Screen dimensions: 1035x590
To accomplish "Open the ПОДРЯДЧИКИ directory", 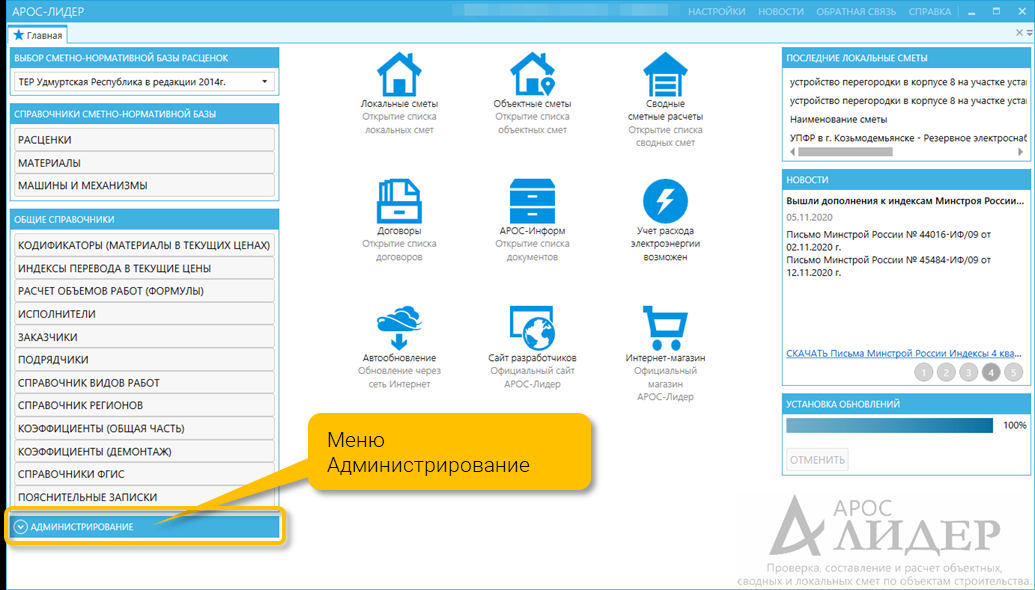I will (x=144, y=359).
